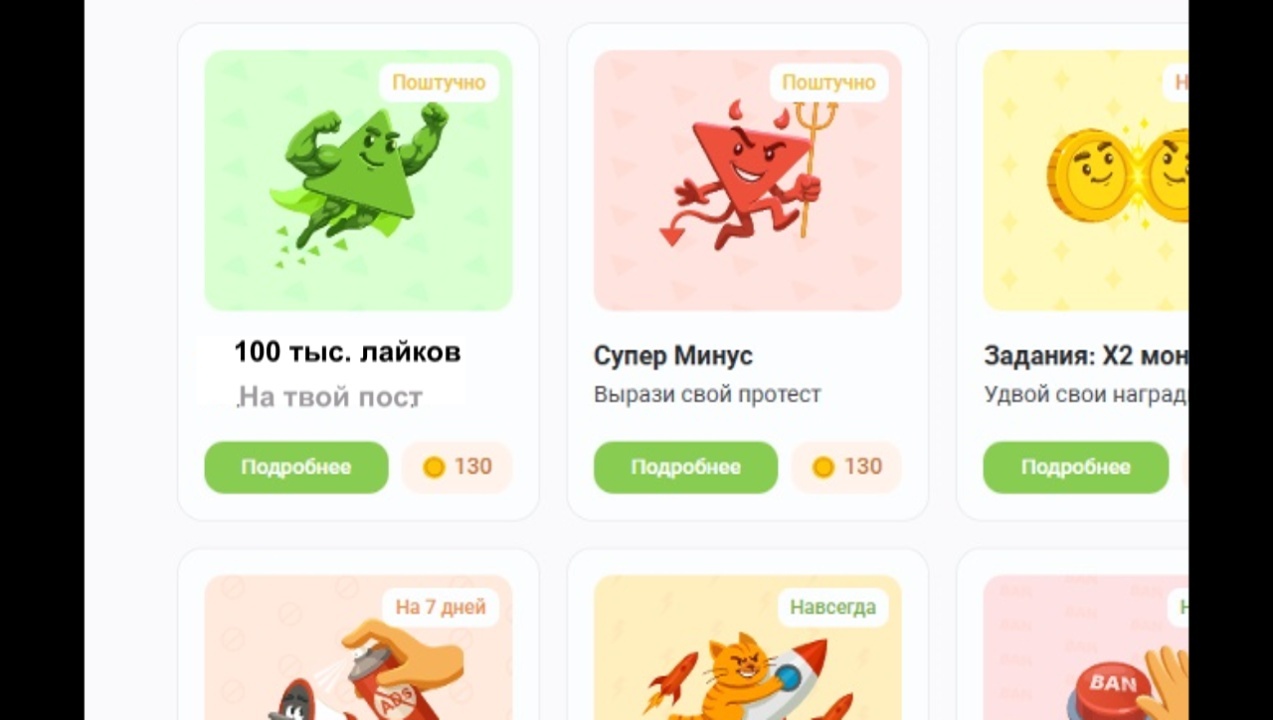Viewport: 1273px width, 720px height.
Task: Click the red devil triangle illustration
Action: tap(748, 180)
